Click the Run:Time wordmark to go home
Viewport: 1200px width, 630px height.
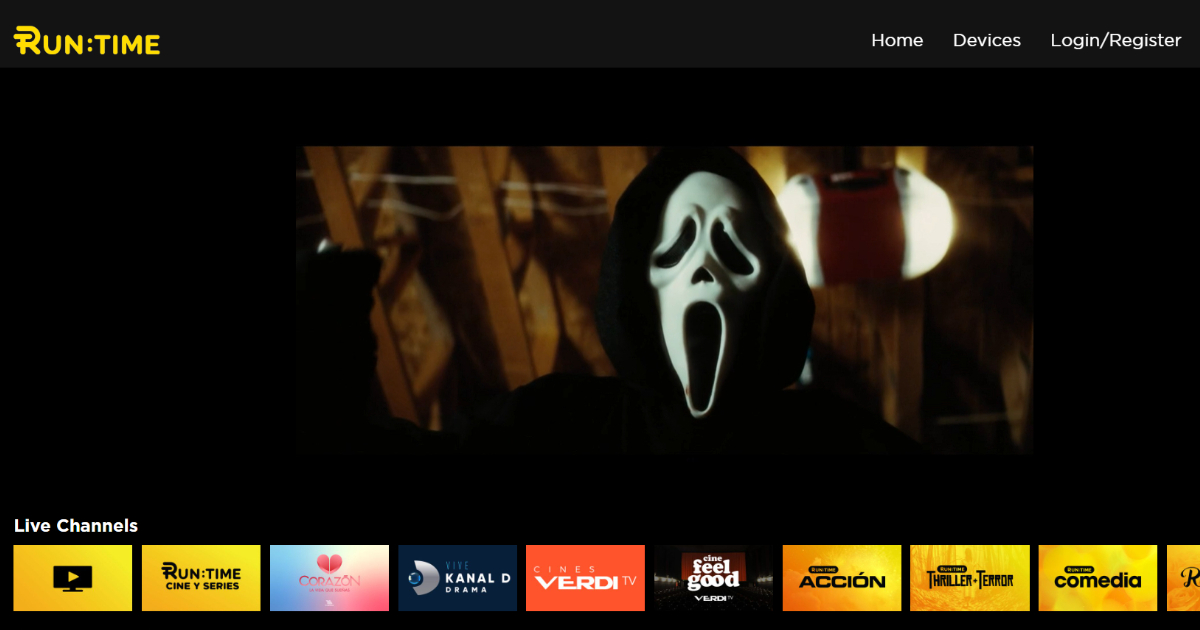85,41
